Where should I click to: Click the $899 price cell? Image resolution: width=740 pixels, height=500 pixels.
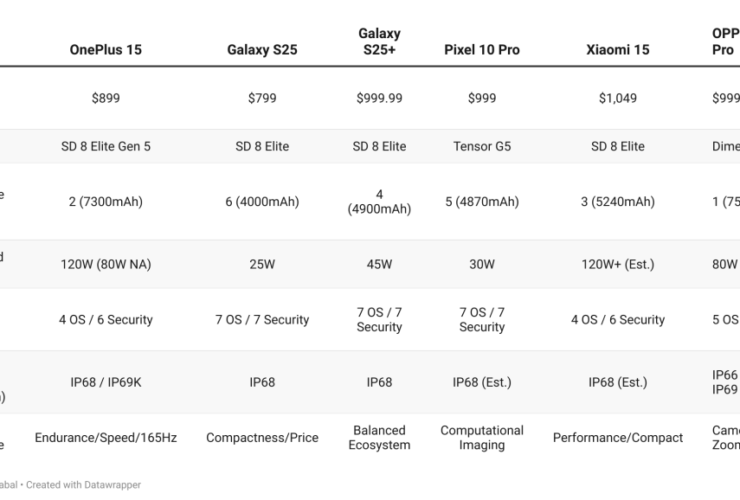105,98
